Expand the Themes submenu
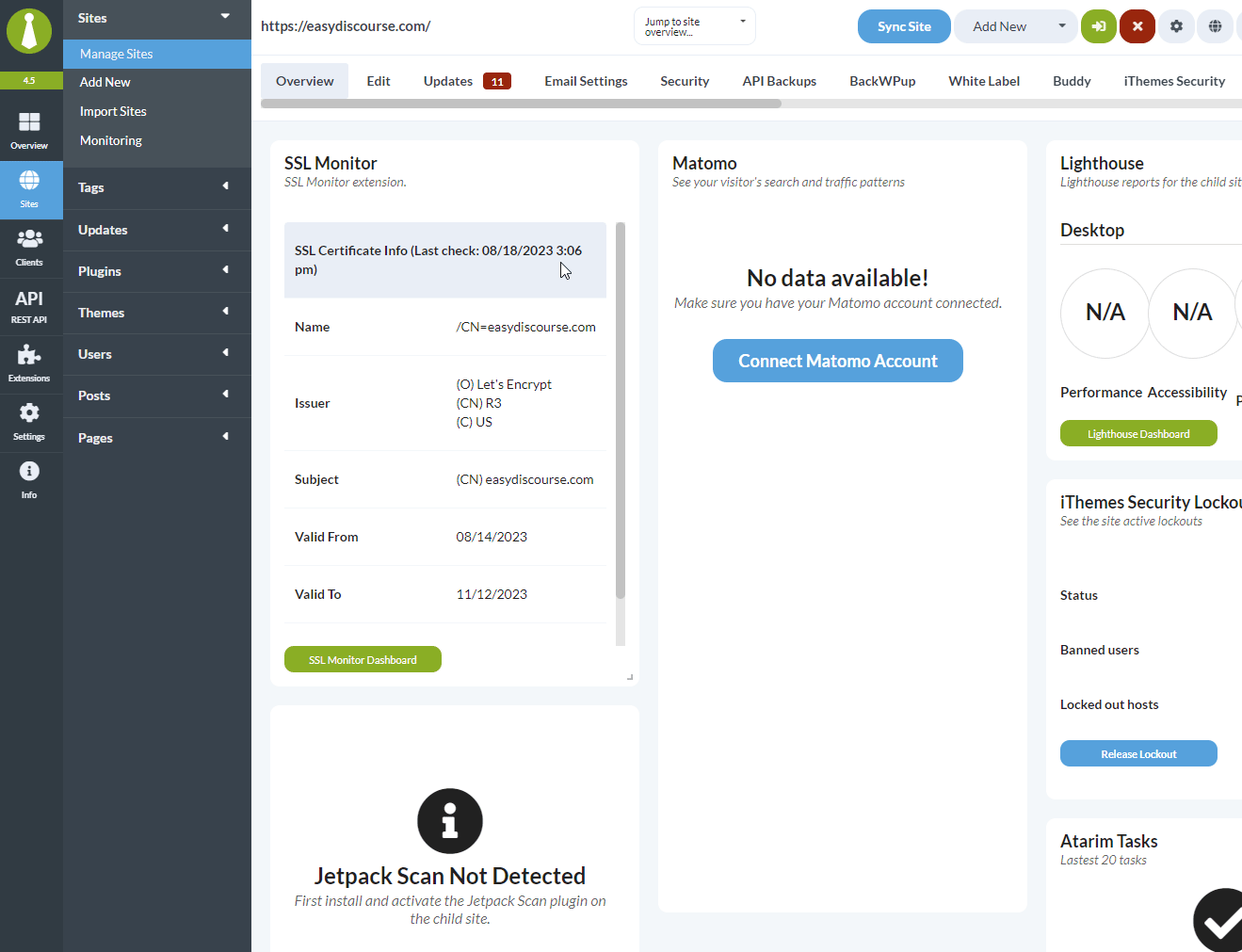This screenshot has height=952, width=1242. 157,313
